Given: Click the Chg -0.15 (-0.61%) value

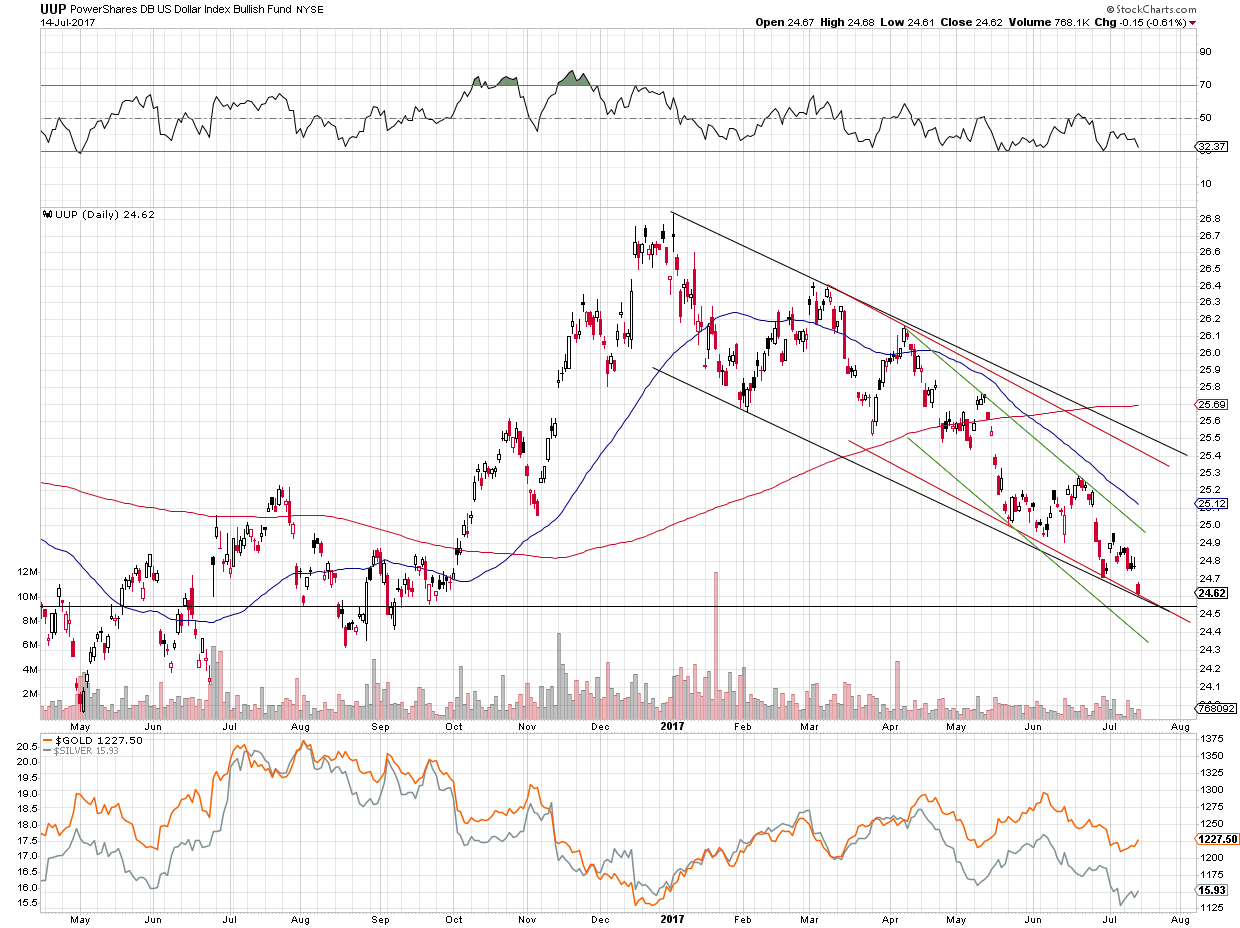Looking at the screenshot, I should pyautogui.click(x=1142, y=22).
